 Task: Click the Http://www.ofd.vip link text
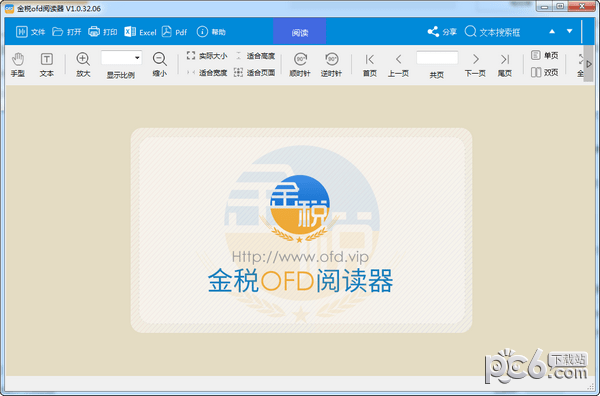click(x=300, y=257)
